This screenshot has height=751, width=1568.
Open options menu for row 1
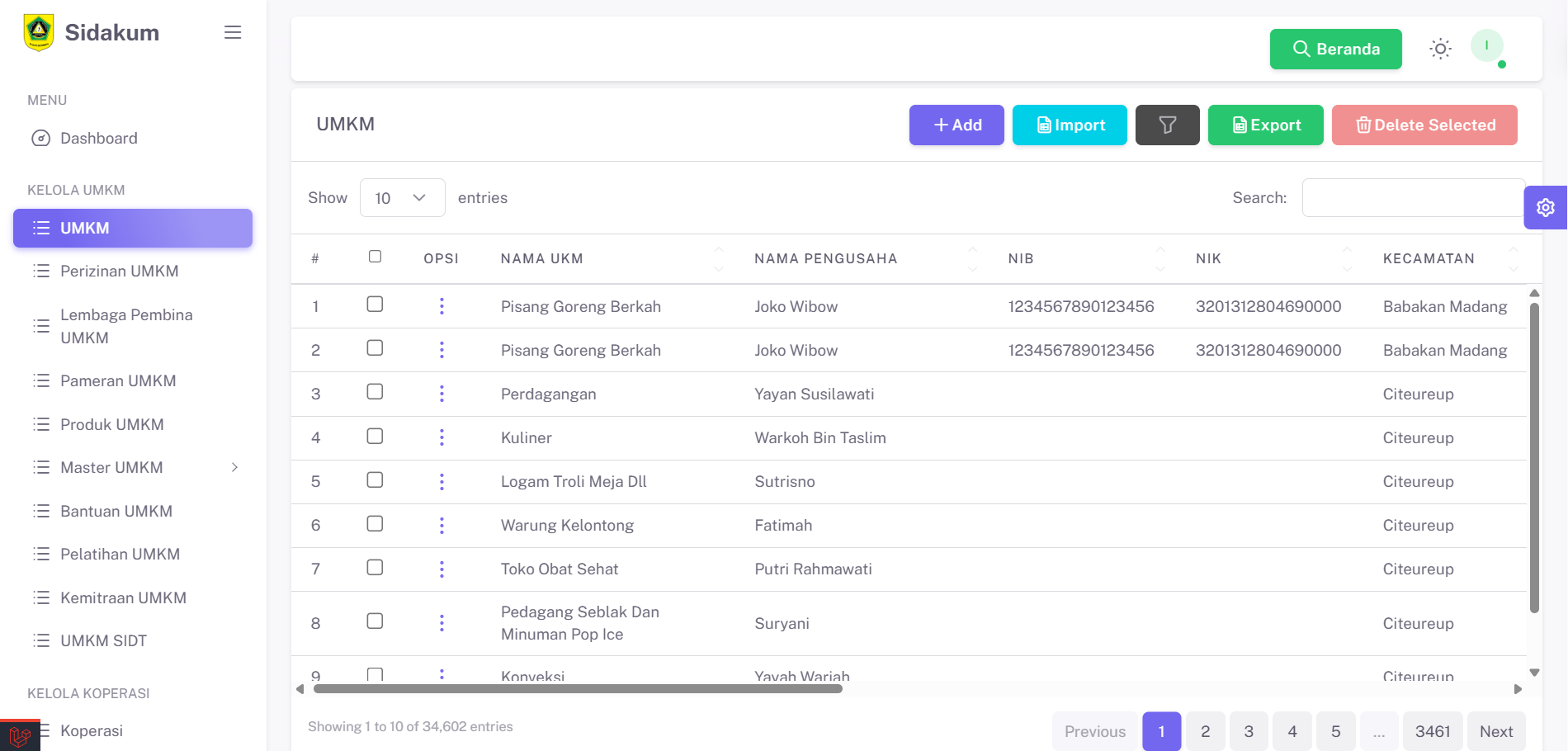pyautogui.click(x=442, y=306)
